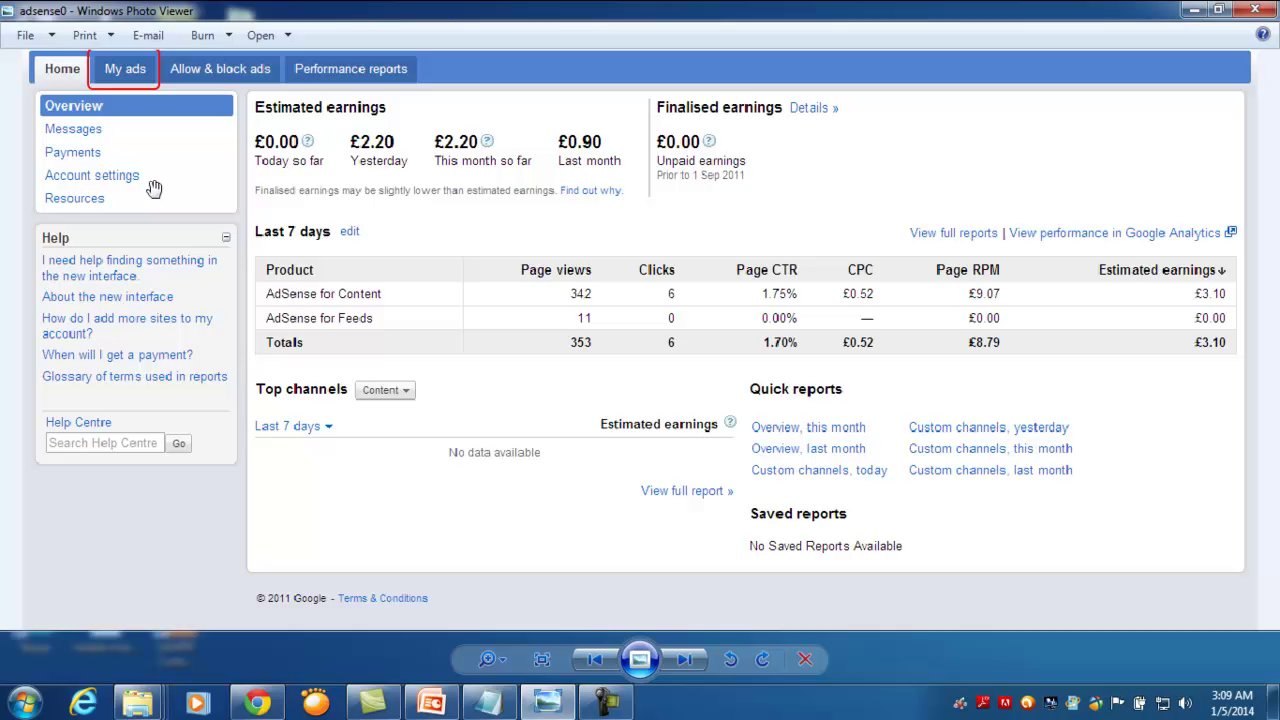Open When will I get a payment? link

117,355
